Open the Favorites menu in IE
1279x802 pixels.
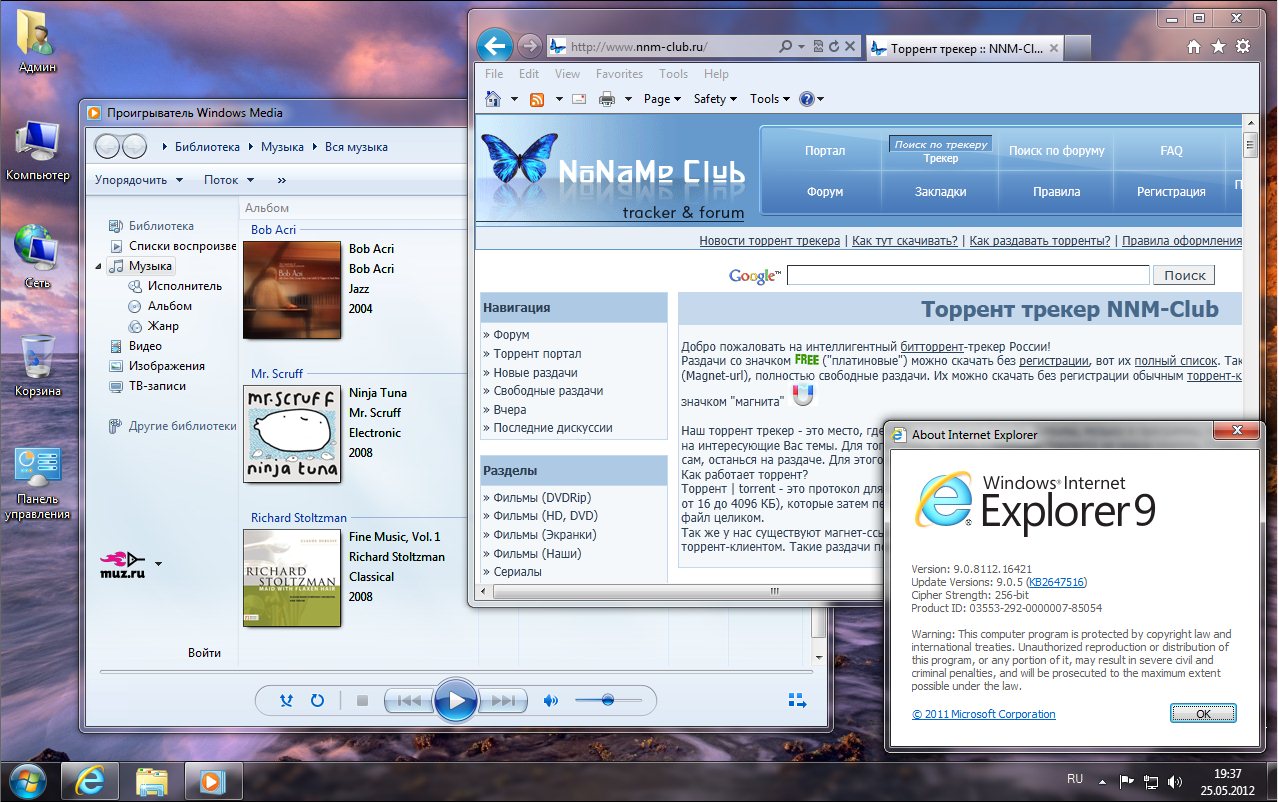[x=619, y=74]
